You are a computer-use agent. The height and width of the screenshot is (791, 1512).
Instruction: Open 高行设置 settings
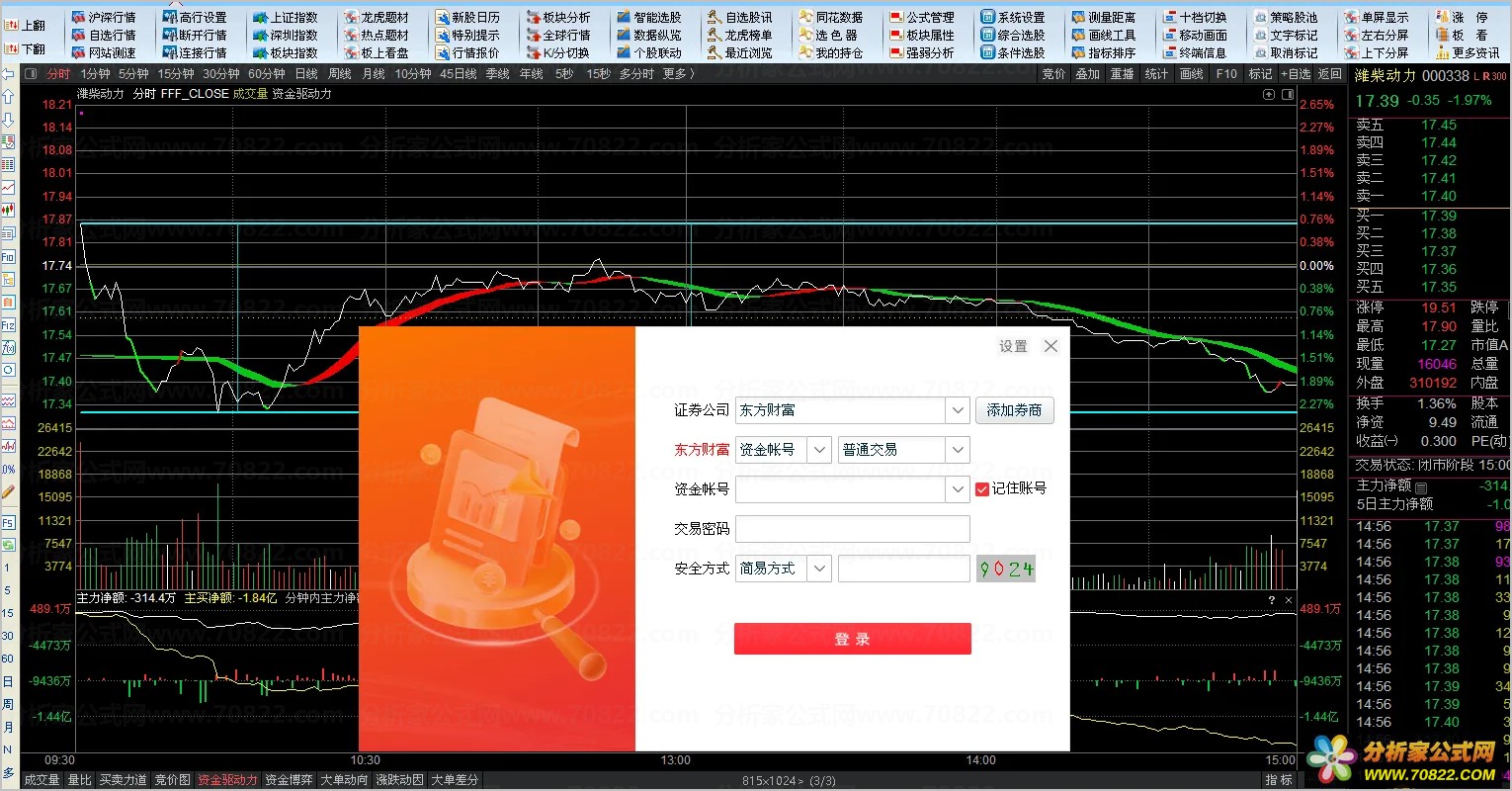point(195,17)
